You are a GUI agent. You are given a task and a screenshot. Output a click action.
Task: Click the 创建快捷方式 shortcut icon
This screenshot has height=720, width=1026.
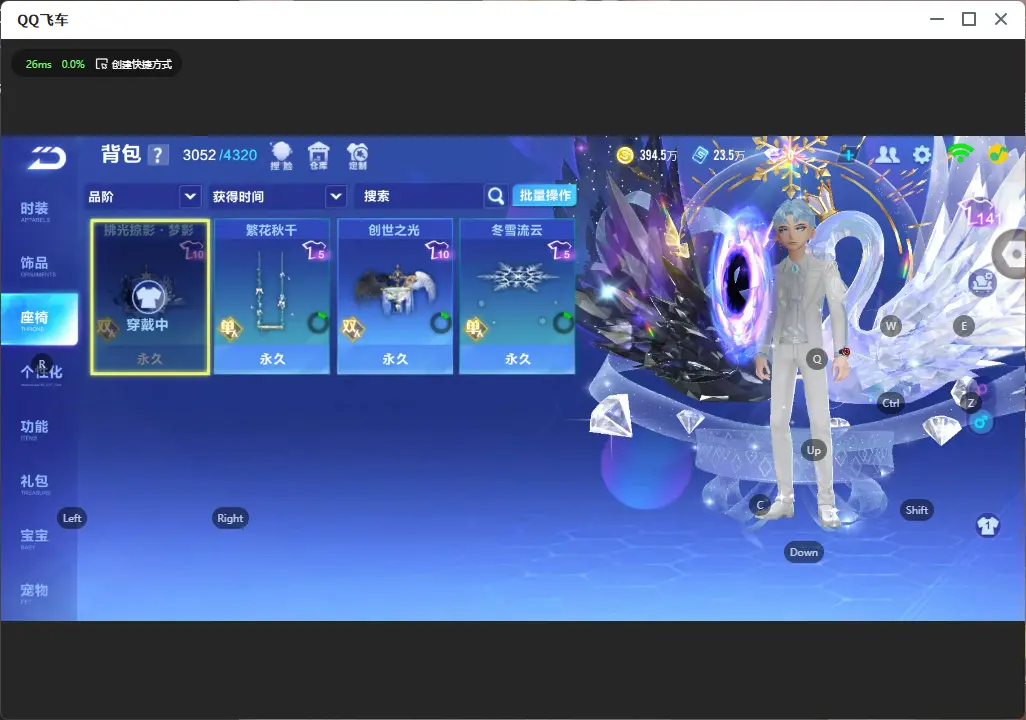tap(101, 64)
